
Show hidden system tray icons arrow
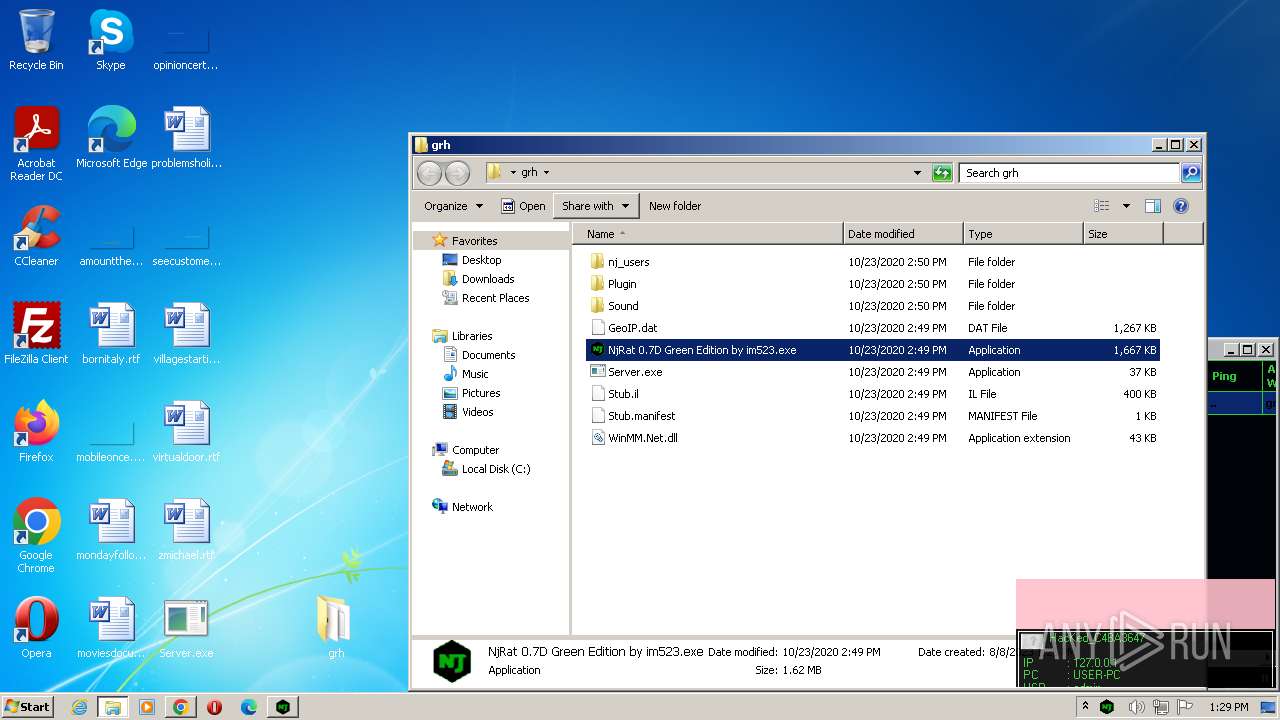[x=1085, y=707]
